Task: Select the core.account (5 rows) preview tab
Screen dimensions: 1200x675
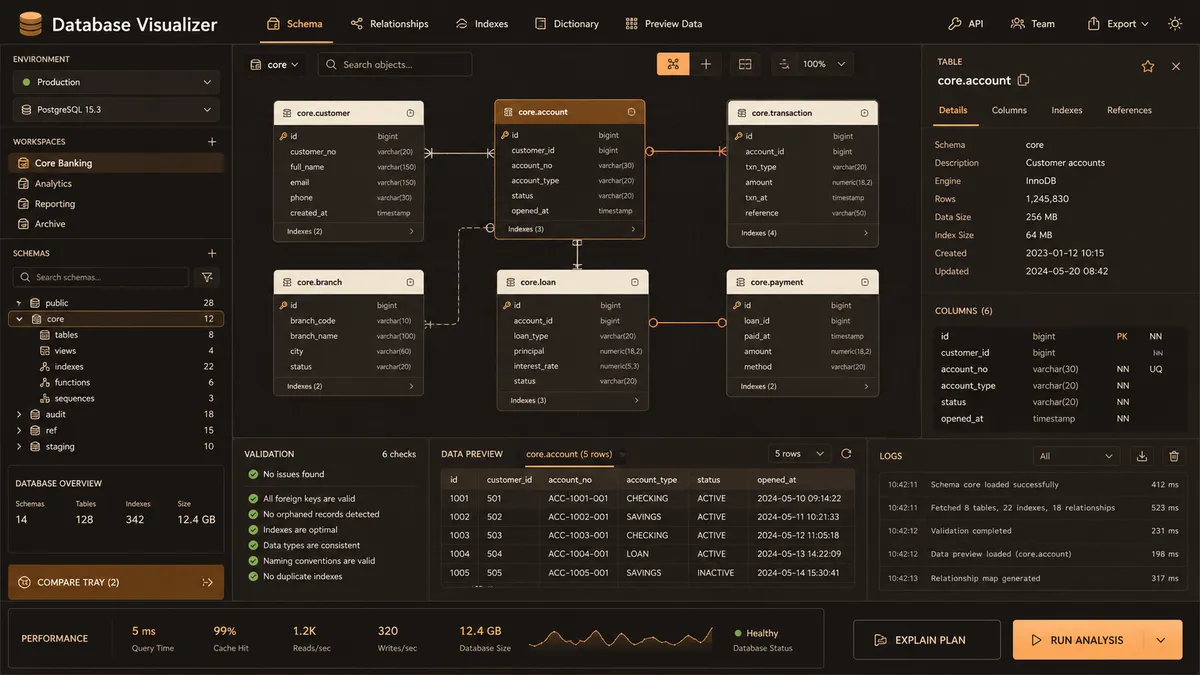Action: coord(569,454)
